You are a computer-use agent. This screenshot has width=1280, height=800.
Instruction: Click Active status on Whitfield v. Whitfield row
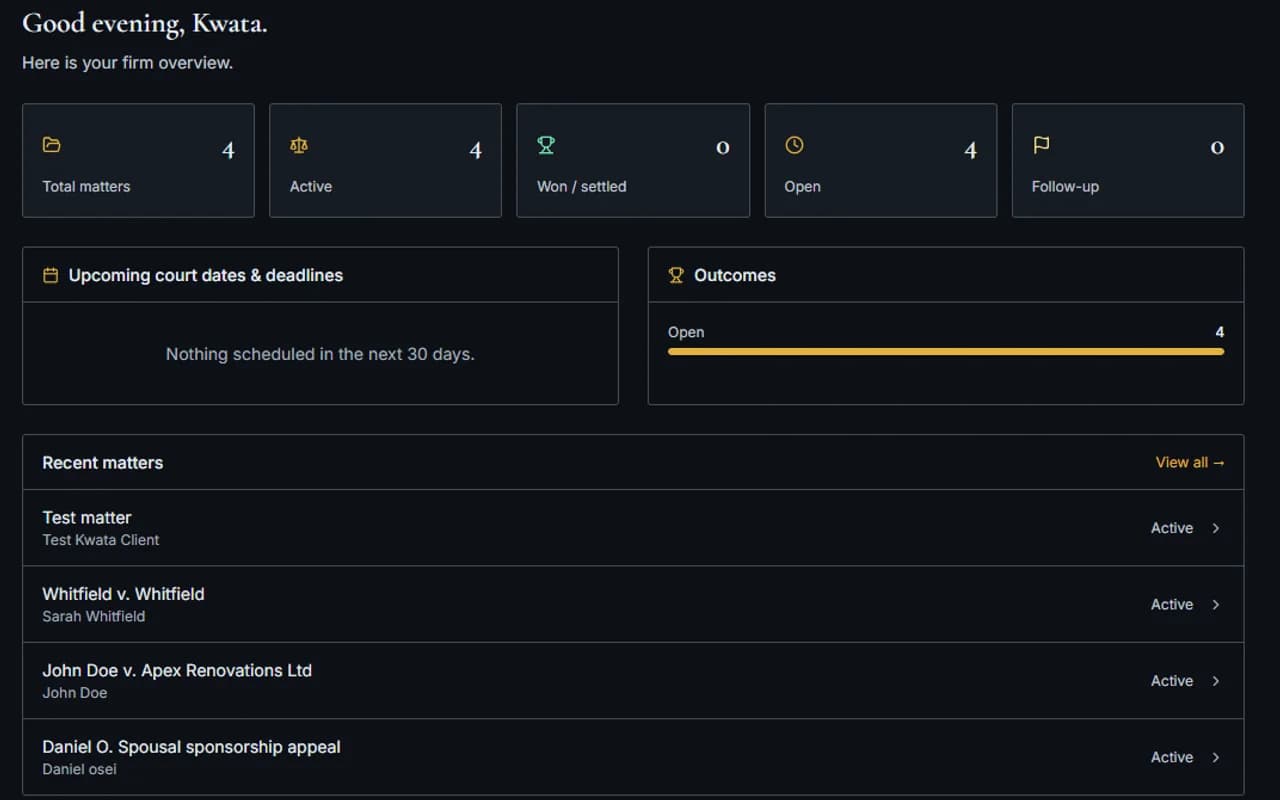(1172, 604)
